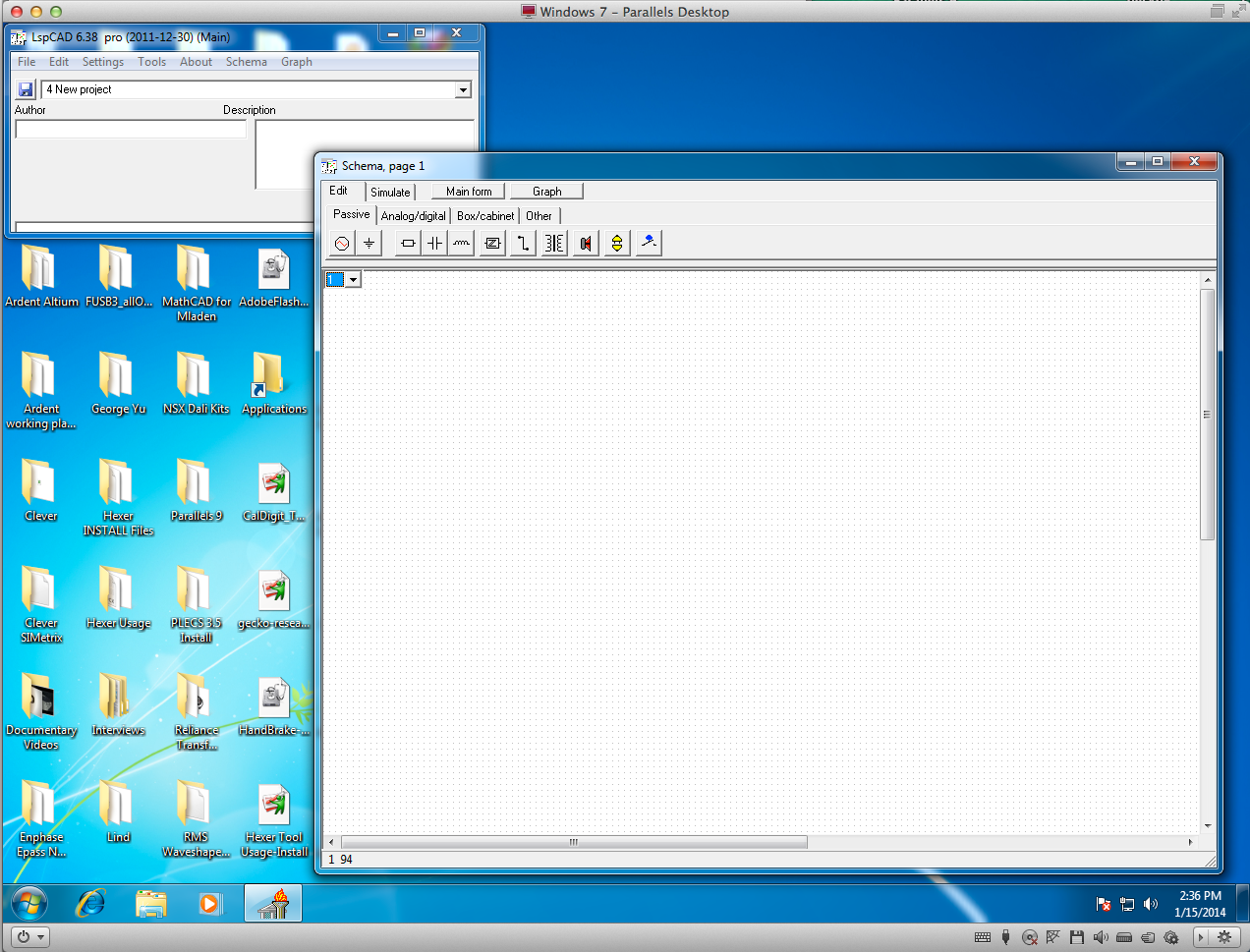The width and height of the screenshot is (1250, 952).
Task: Select the MathCAD for Mladen folder
Action: (x=197, y=283)
